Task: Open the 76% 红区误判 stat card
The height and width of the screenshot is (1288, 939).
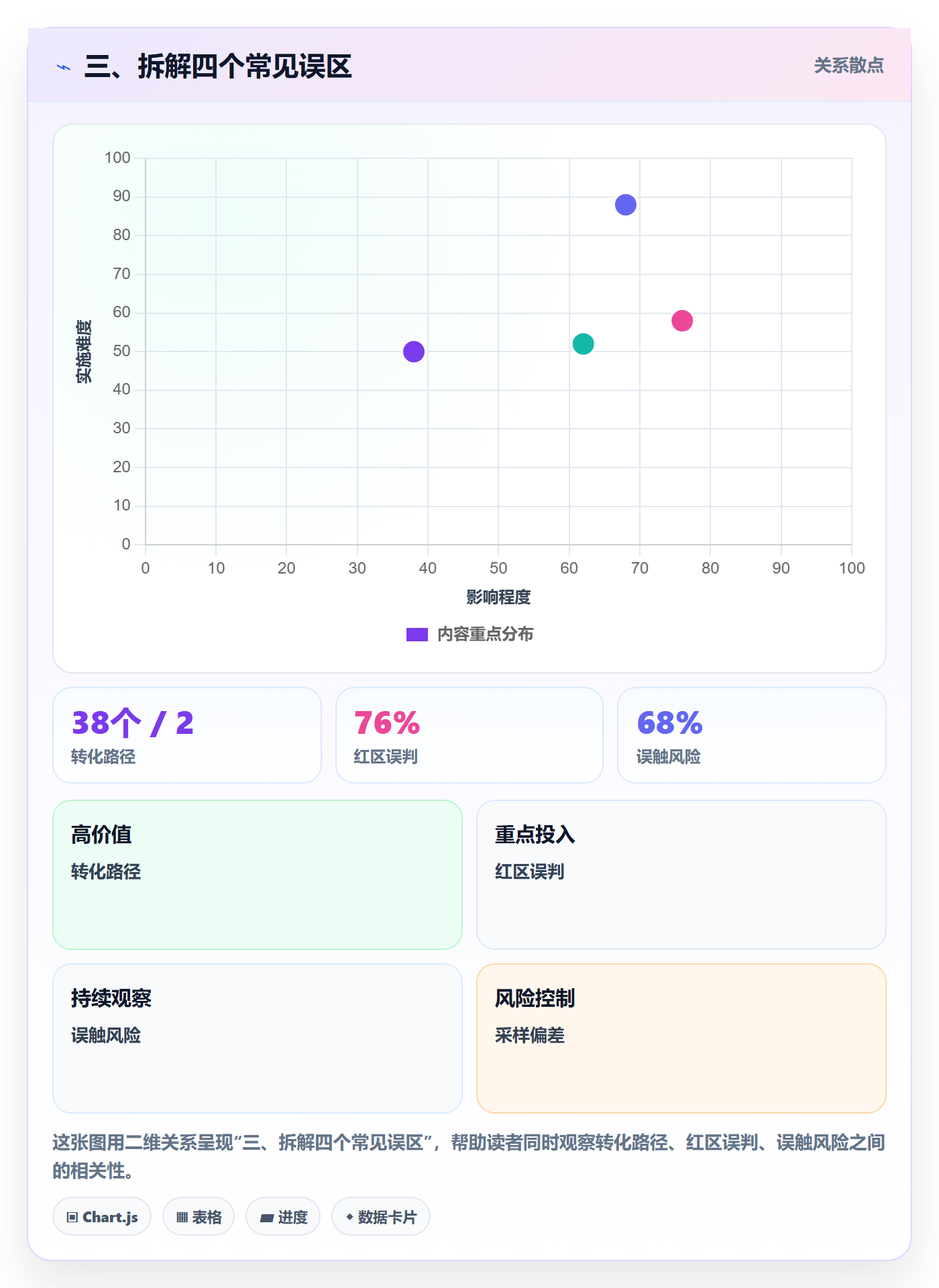Action: tap(469, 735)
